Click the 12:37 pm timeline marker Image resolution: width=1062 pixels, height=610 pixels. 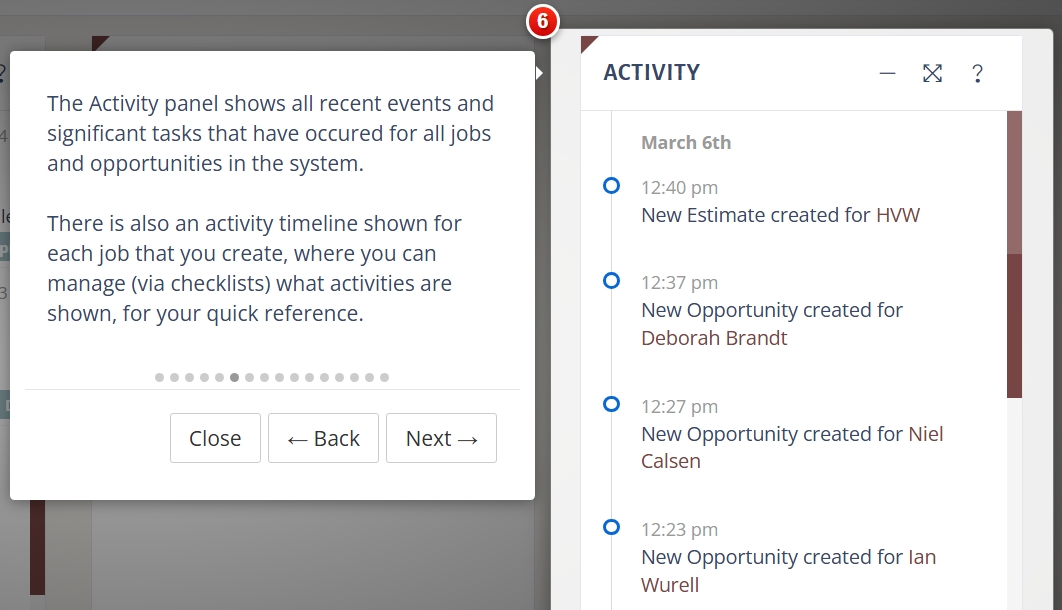point(612,281)
